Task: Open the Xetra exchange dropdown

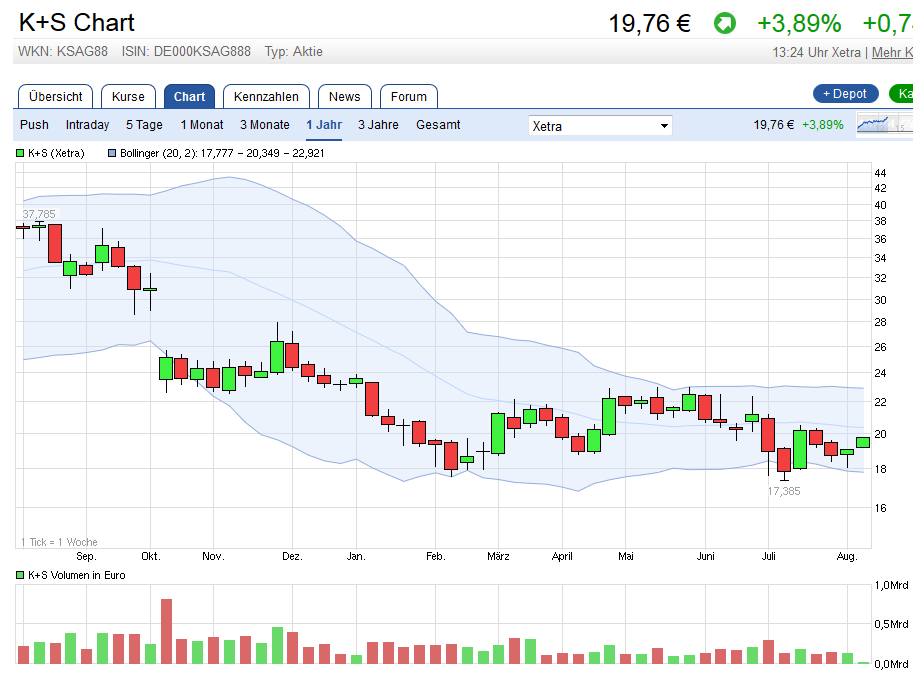Action: pos(600,126)
